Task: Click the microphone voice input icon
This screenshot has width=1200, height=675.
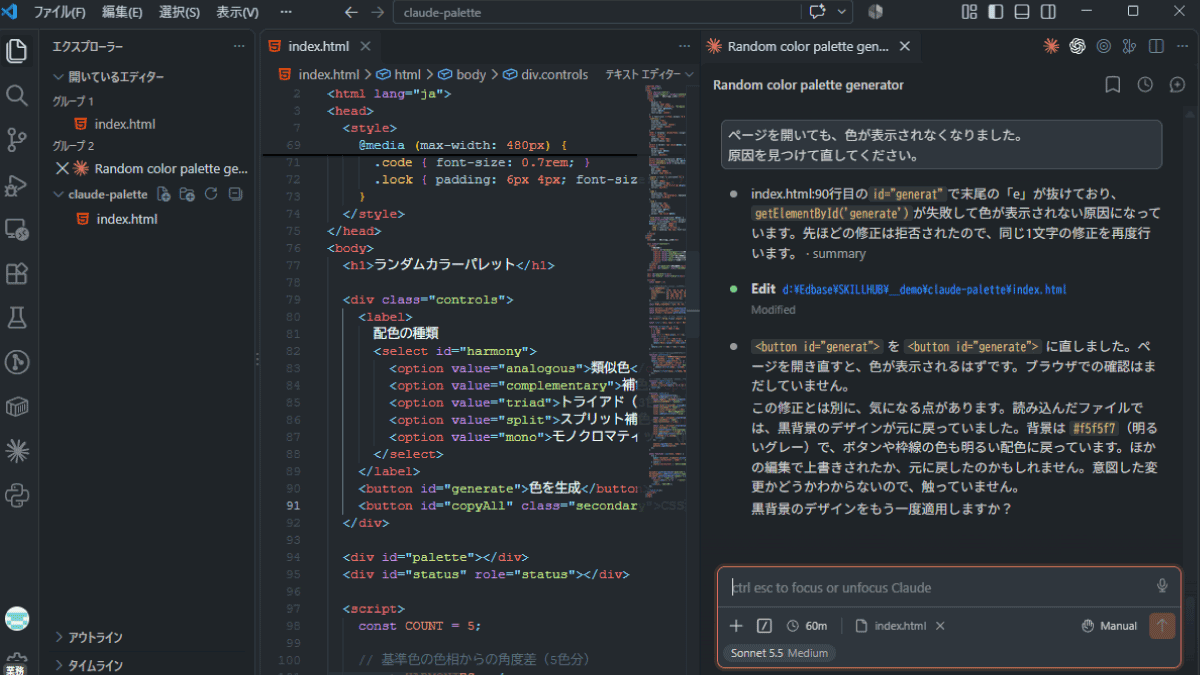Action: coord(1162,587)
